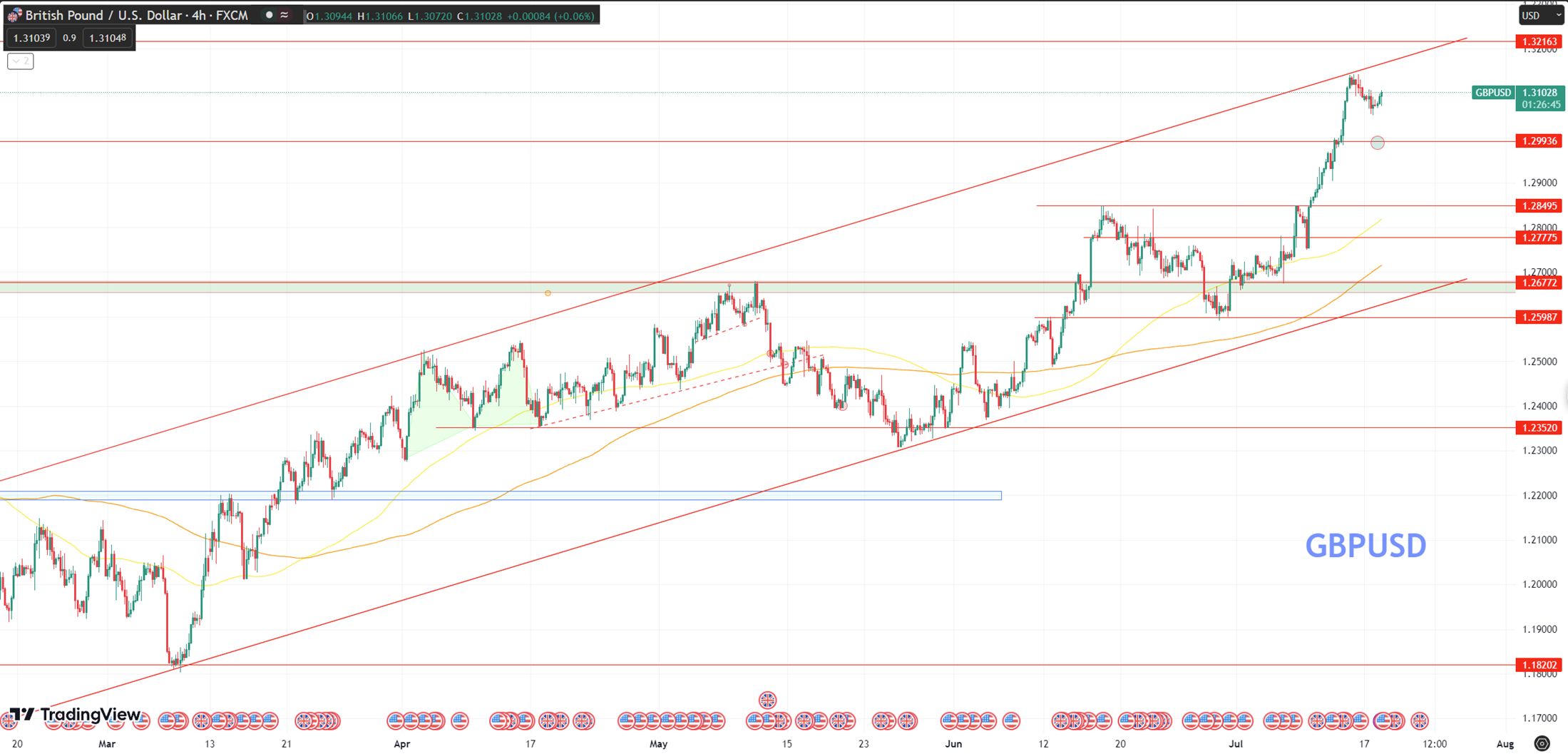Click the Jun label on time axis
This screenshot has height=754, width=1568.
pos(953,743)
